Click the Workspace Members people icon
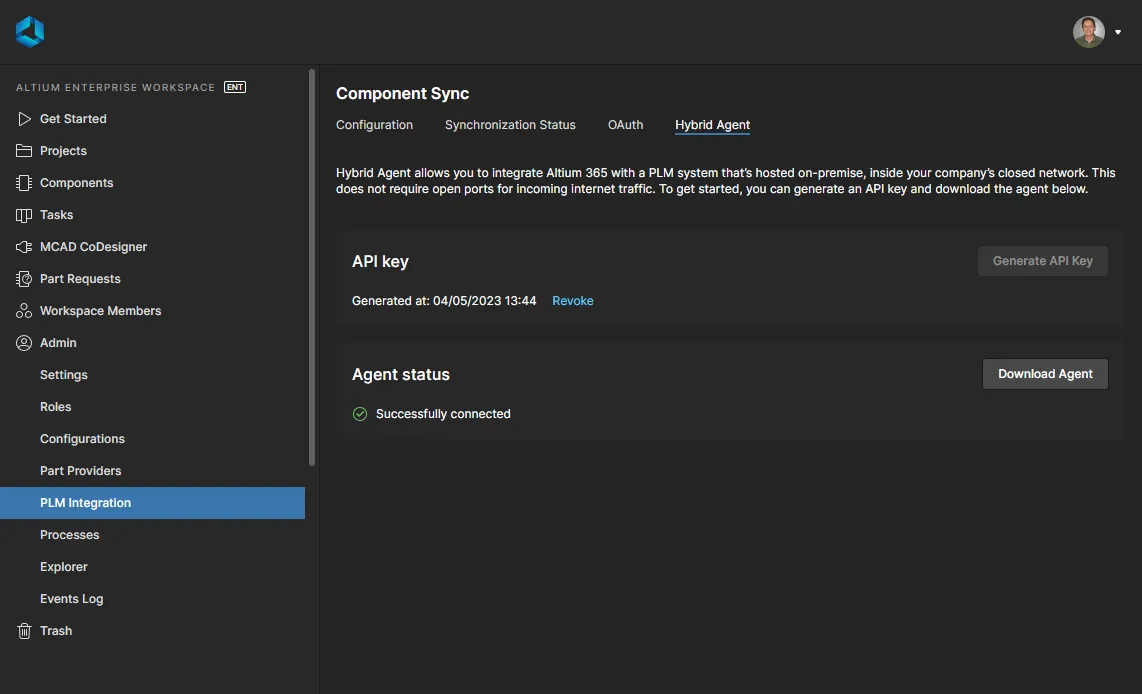 click(24, 311)
